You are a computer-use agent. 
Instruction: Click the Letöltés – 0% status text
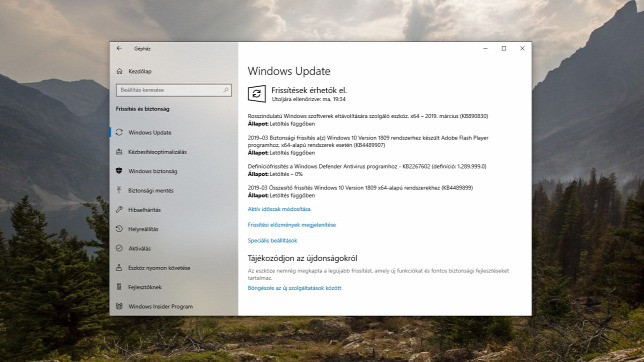(286, 174)
